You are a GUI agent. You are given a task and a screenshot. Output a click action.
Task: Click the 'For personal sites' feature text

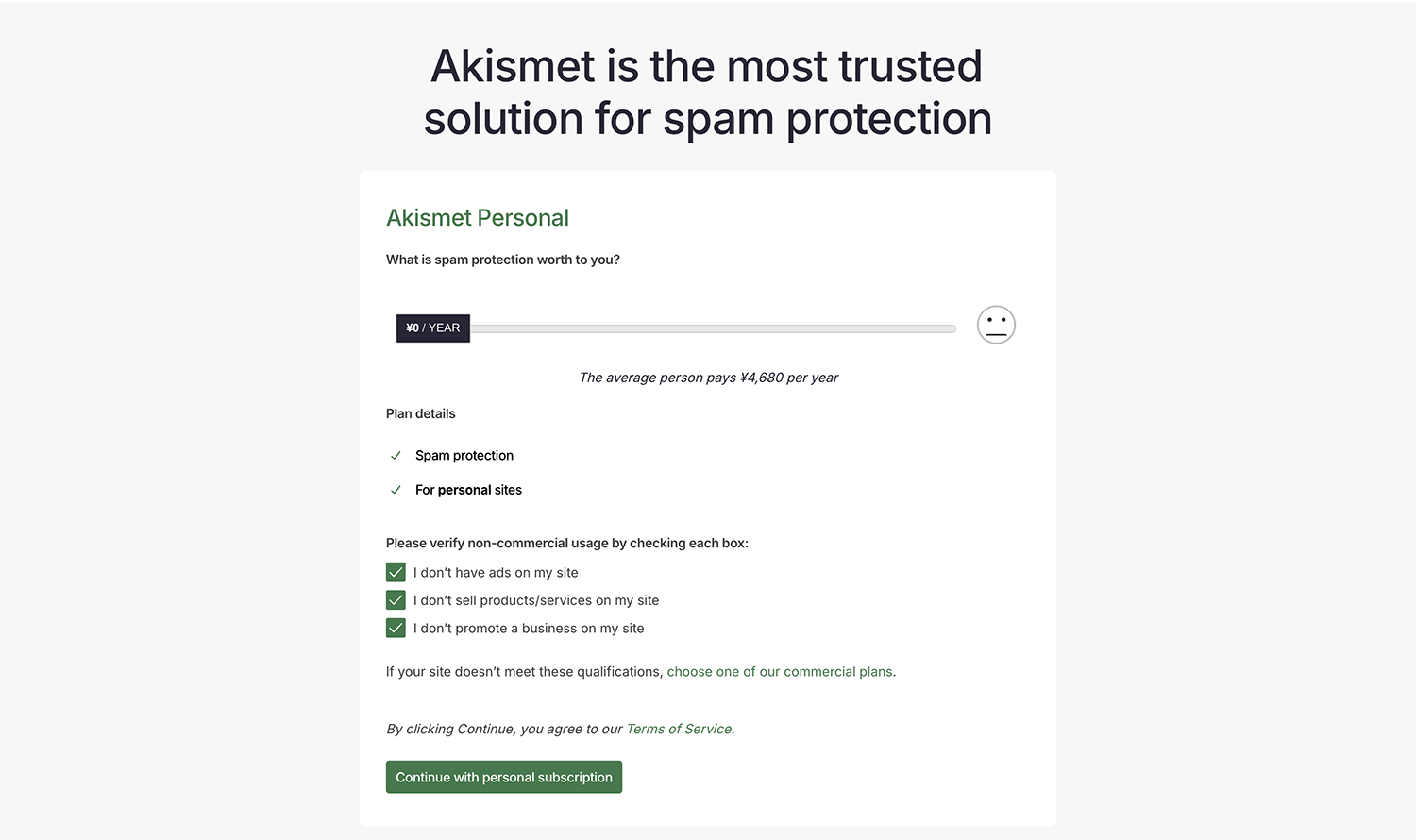click(468, 490)
